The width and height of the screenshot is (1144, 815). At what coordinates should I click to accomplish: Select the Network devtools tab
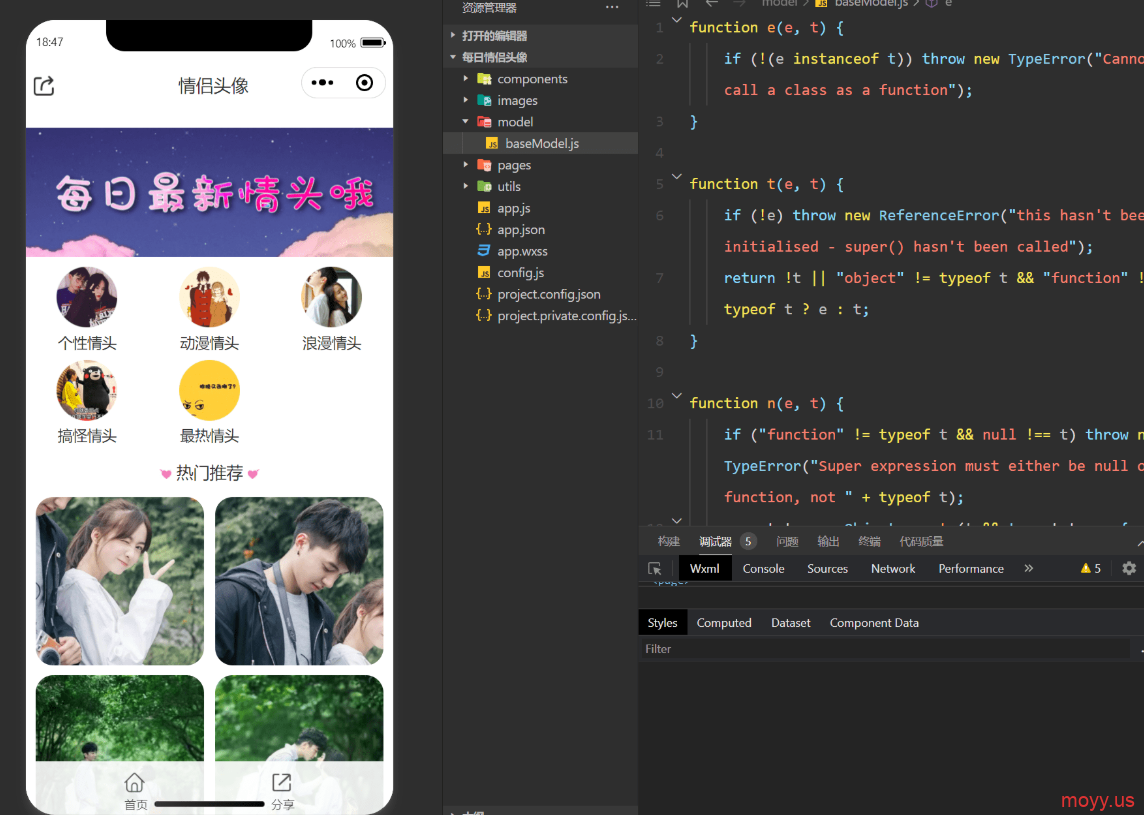[893, 568]
